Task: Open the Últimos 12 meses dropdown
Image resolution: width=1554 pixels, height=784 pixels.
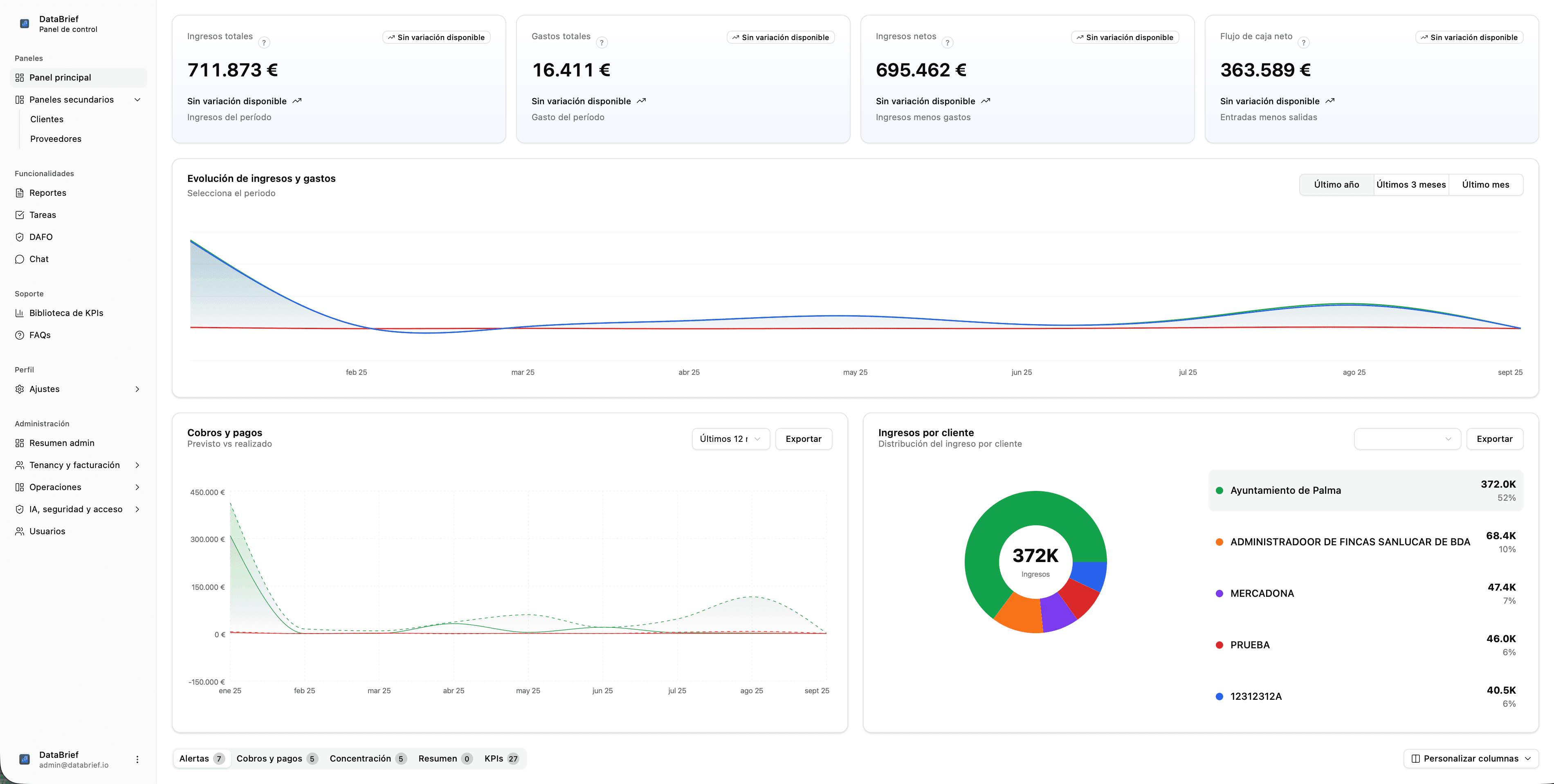Action: point(730,439)
